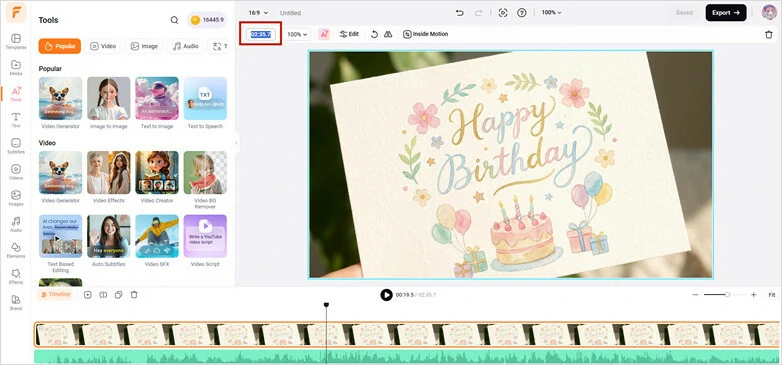782x365 pixels.
Task: Switch to the Video tools tab
Action: [103, 46]
